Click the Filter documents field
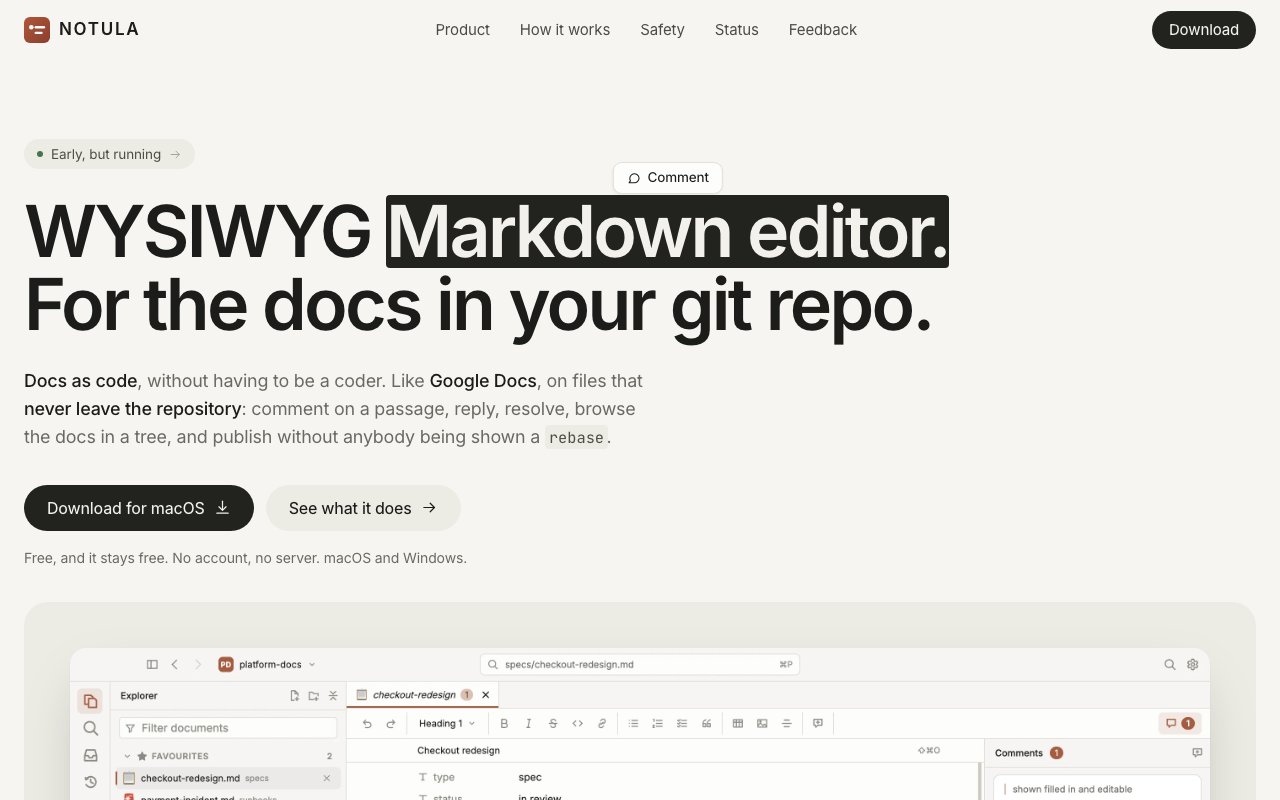This screenshot has width=1280, height=800. [228, 728]
